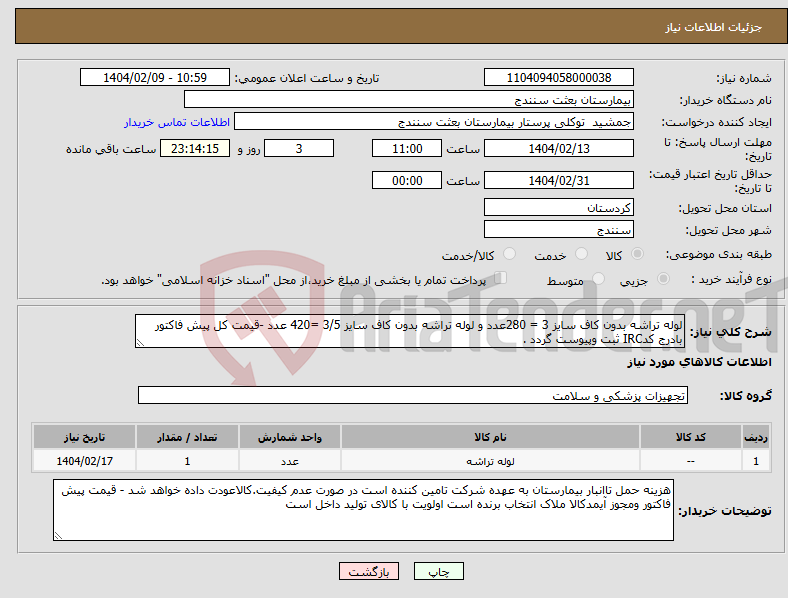Click the delivery city field سنندج
The image size is (788, 598).
point(559,230)
